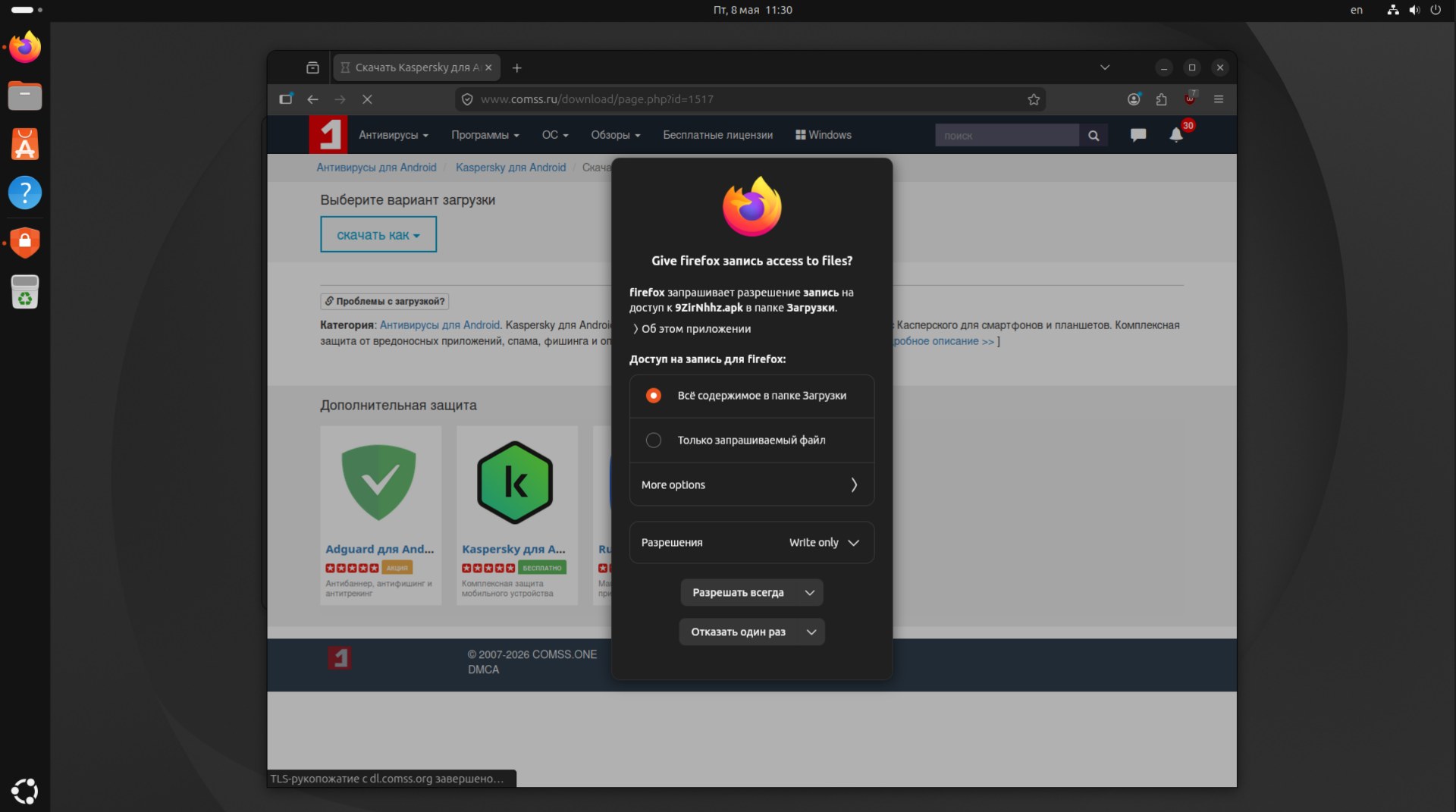Open the 'Kaspersky для А...' title link
1456x812 pixels.
(x=513, y=550)
